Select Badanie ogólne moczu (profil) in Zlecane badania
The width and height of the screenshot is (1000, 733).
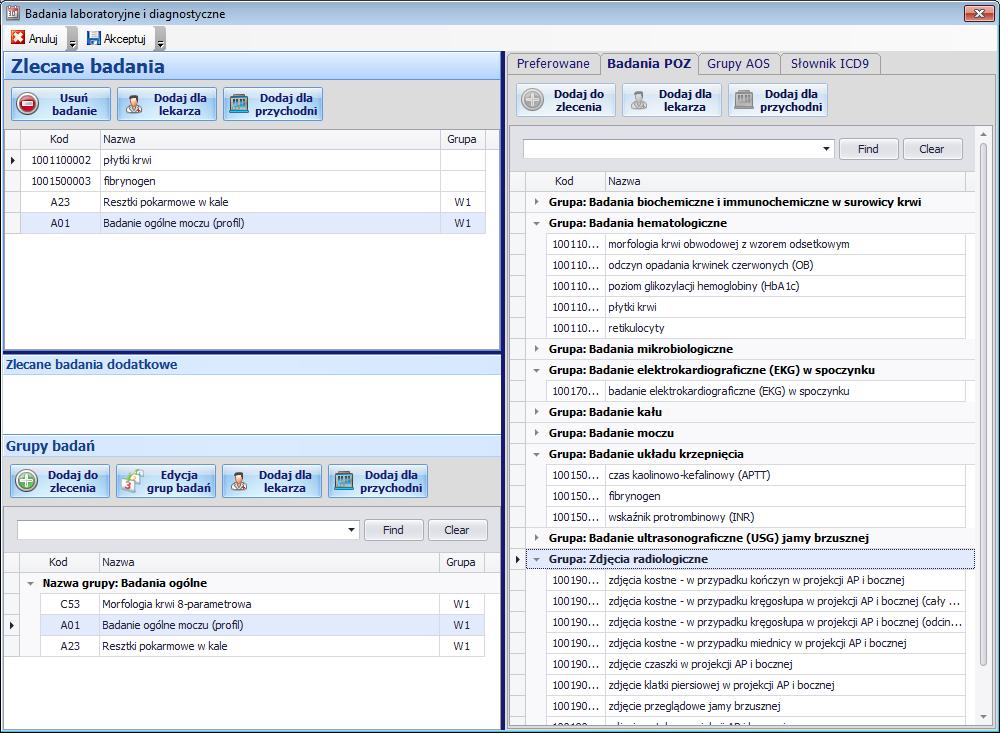point(253,223)
